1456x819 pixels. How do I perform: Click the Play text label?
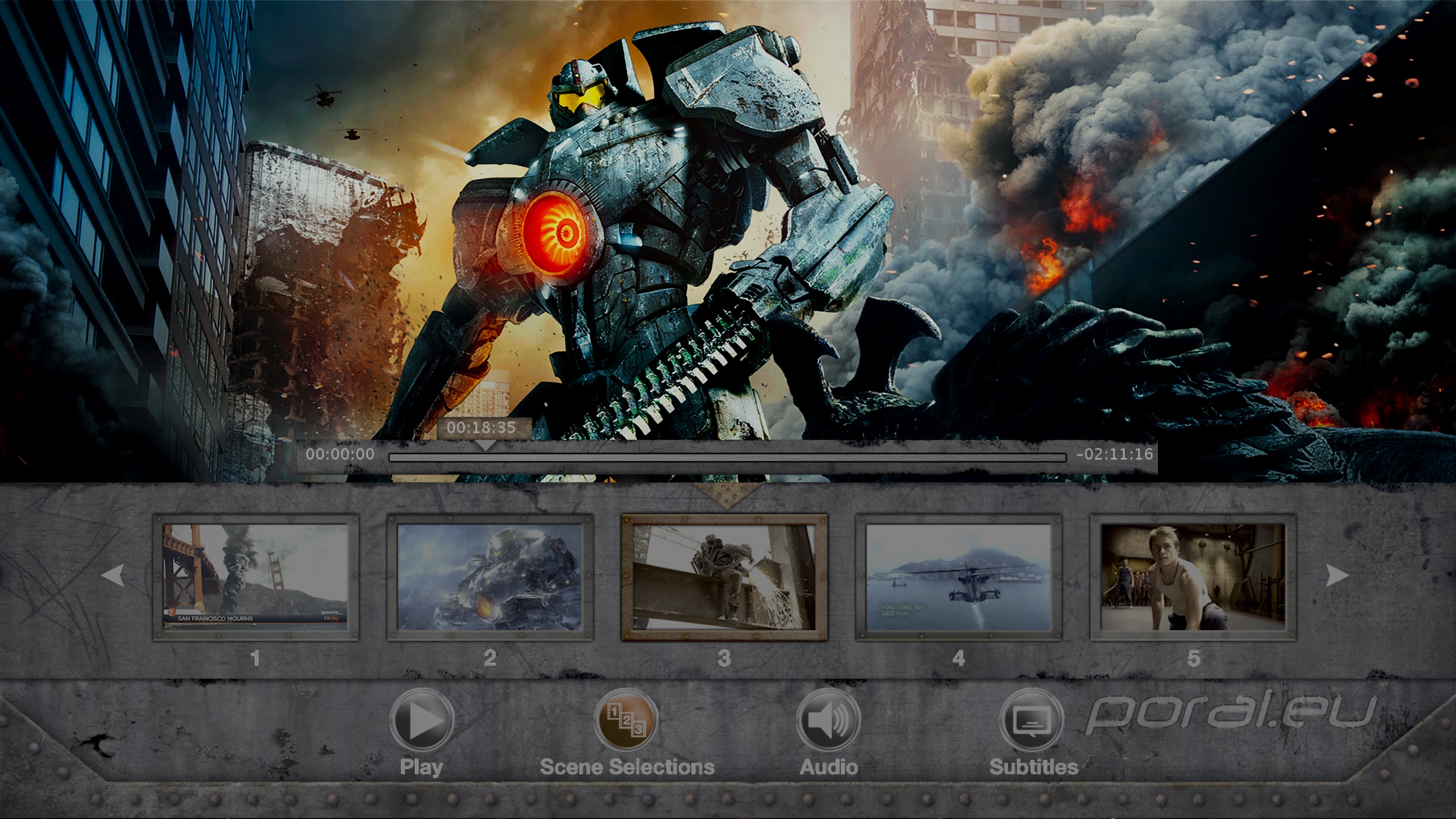[x=421, y=767]
